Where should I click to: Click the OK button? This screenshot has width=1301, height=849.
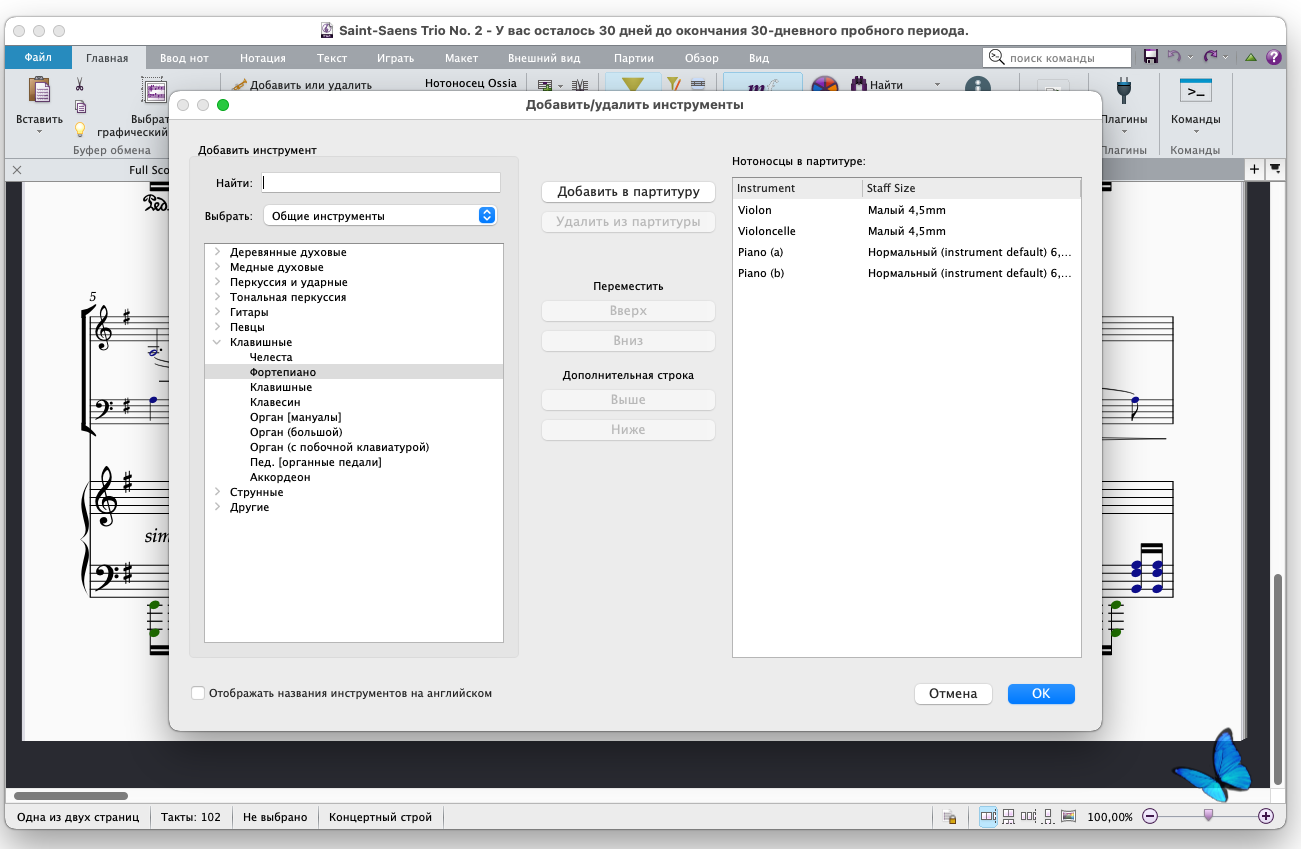[x=1041, y=694]
